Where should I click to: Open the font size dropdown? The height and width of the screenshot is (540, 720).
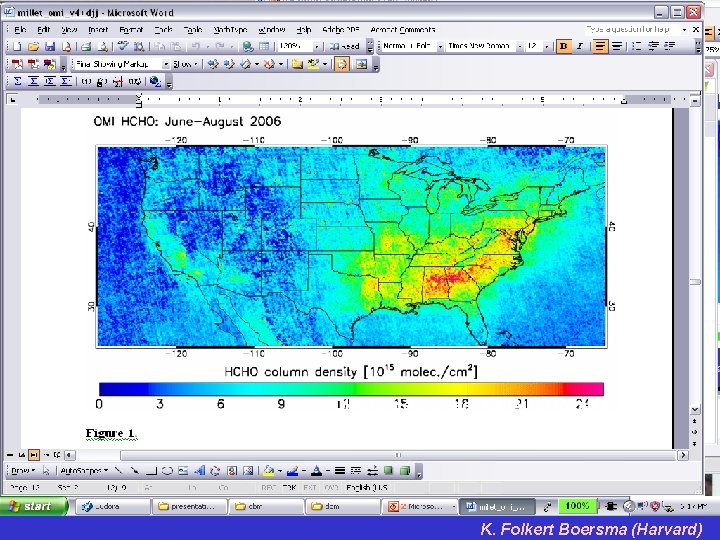coord(546,46)
